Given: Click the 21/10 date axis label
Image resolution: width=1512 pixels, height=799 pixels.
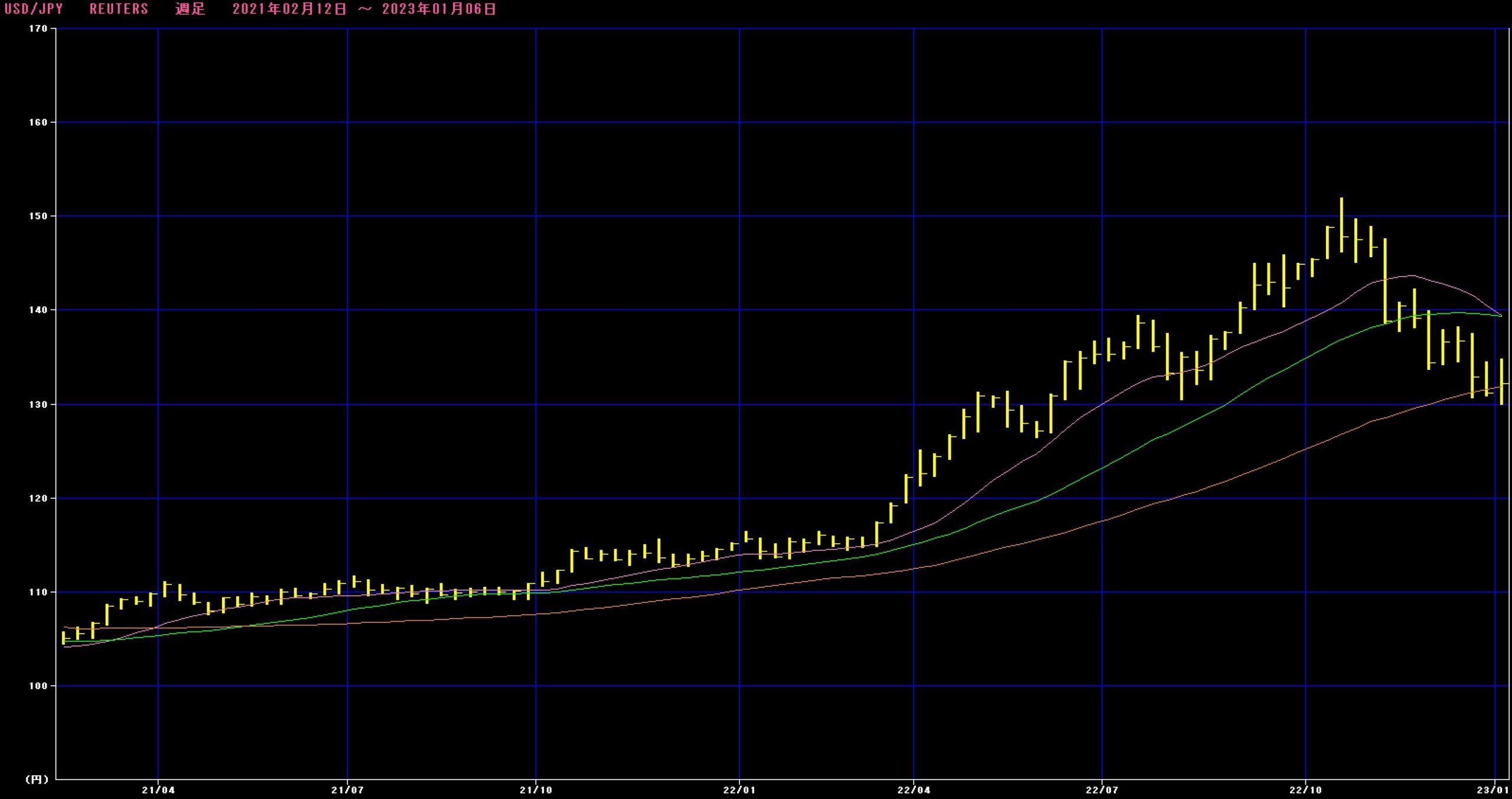Looking at the screenshot, I should click(x=536, y=790).
